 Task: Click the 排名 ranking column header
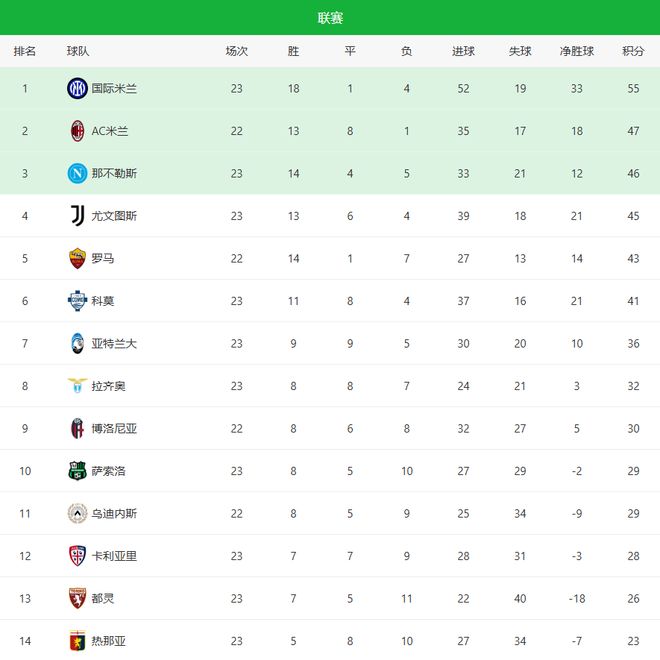click(25, 51)
